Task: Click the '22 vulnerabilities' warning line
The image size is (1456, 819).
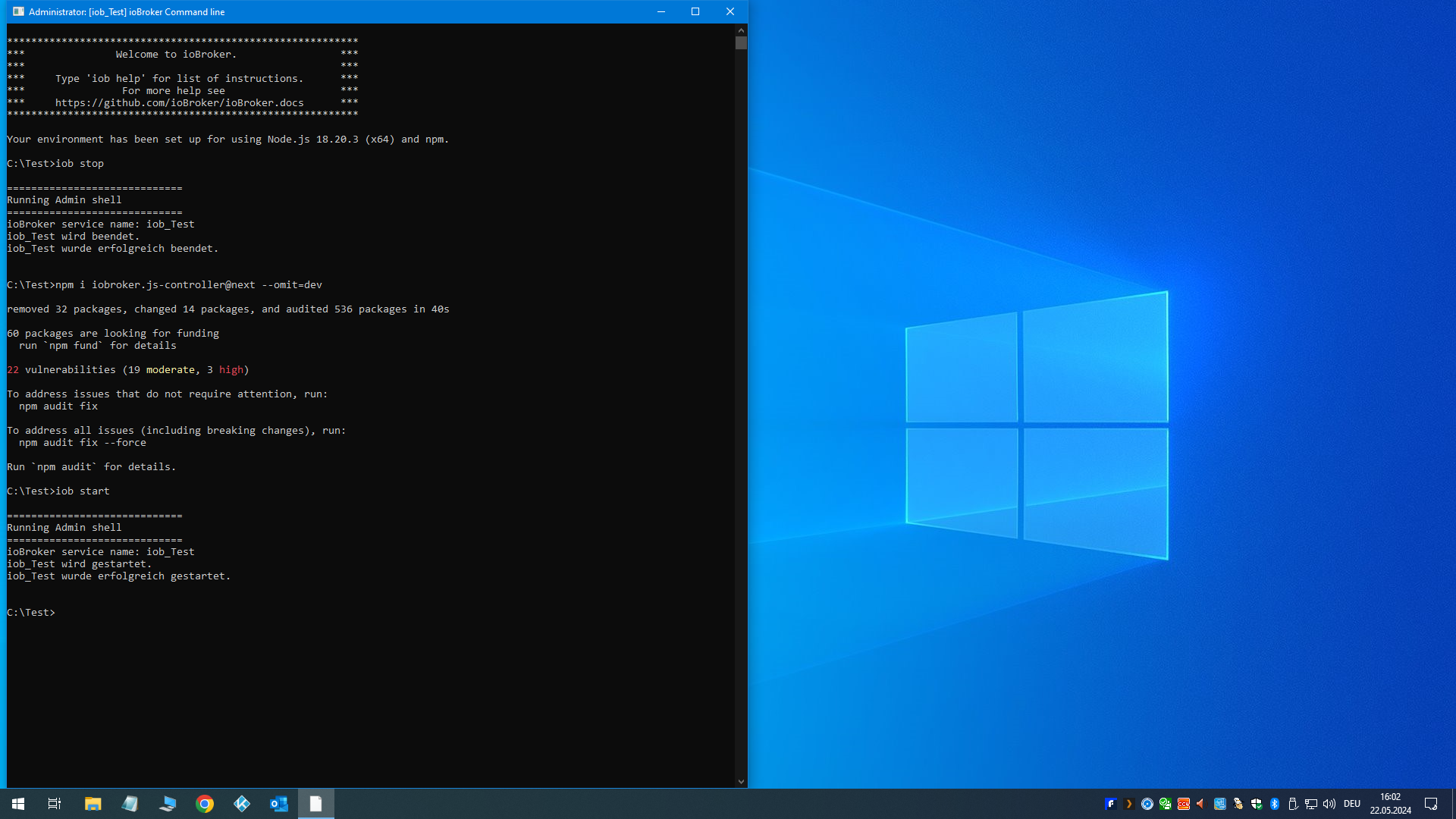Action: coord(128,369)
